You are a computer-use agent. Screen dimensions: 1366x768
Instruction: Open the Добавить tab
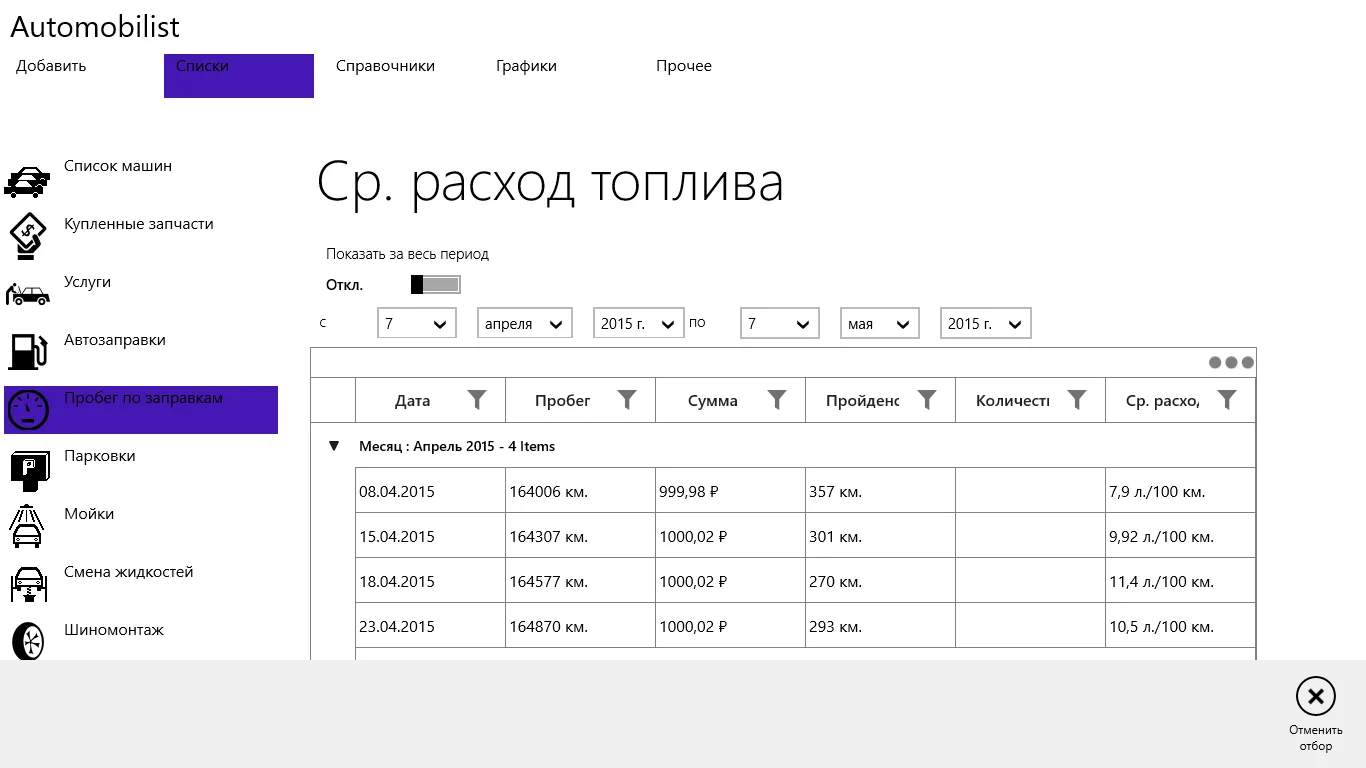pos(51,66)
